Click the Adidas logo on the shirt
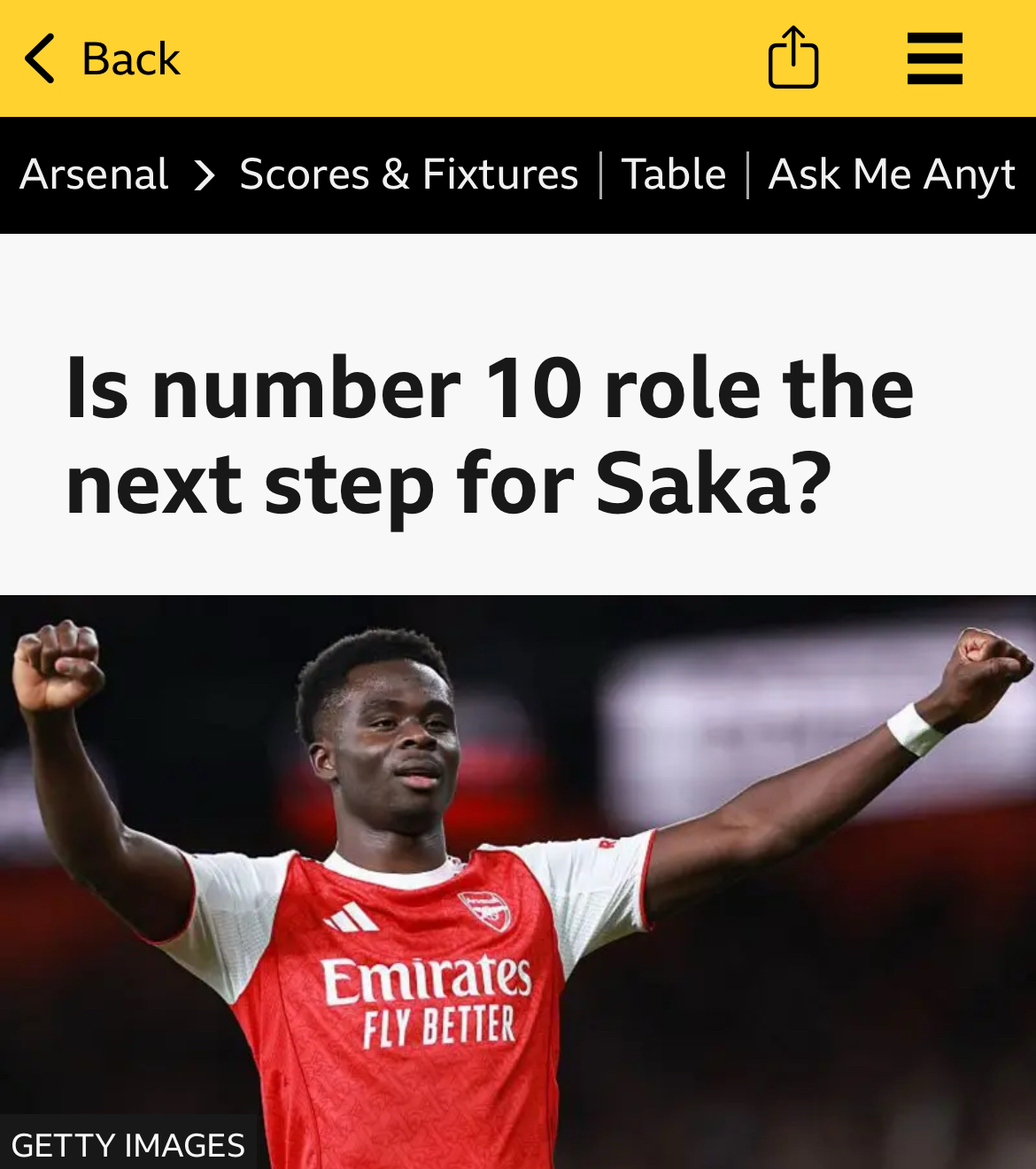1036x1169 pixels. tap(352, 917)
